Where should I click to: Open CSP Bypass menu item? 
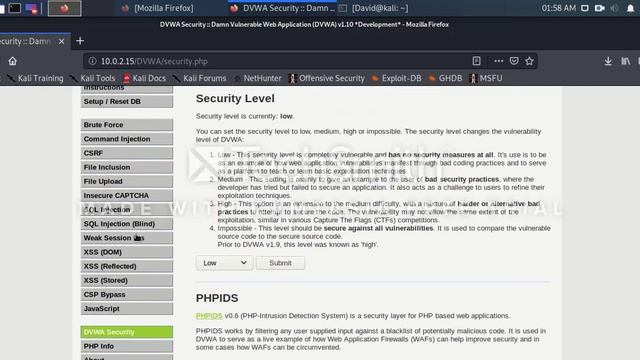point(127,294)
